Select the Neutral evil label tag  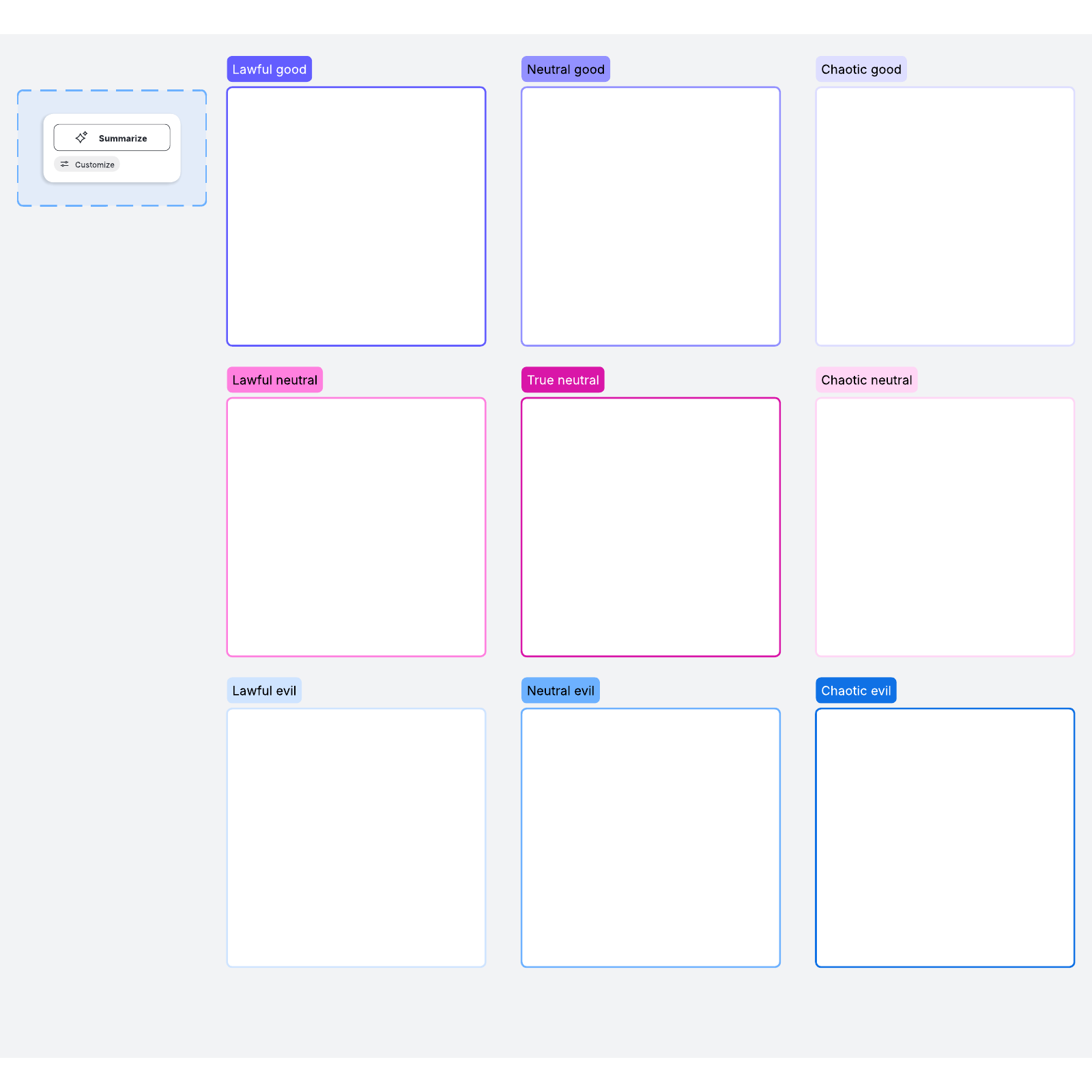point(560,691)
